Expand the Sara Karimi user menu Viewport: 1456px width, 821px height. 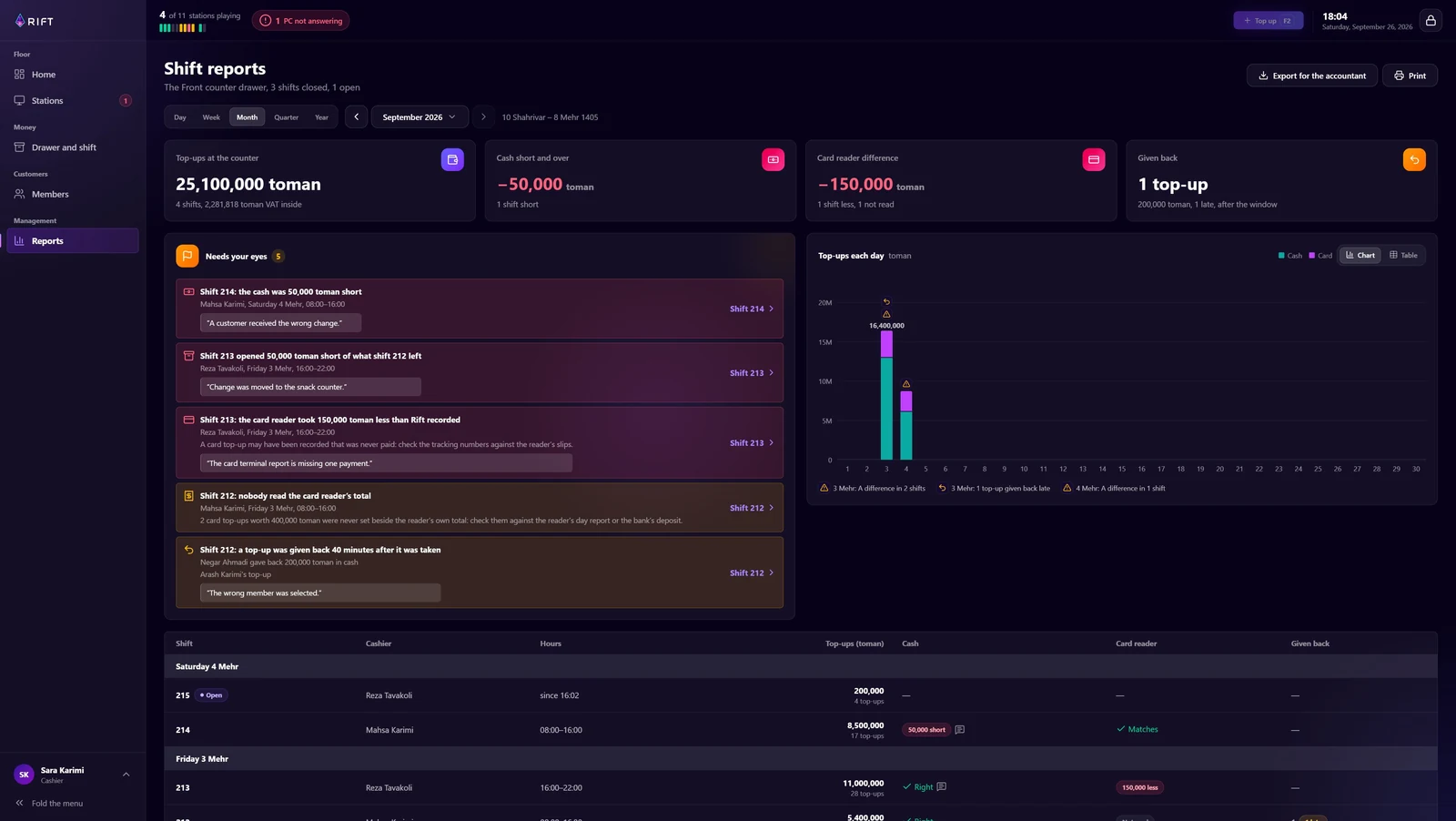[x=126, y=775]
